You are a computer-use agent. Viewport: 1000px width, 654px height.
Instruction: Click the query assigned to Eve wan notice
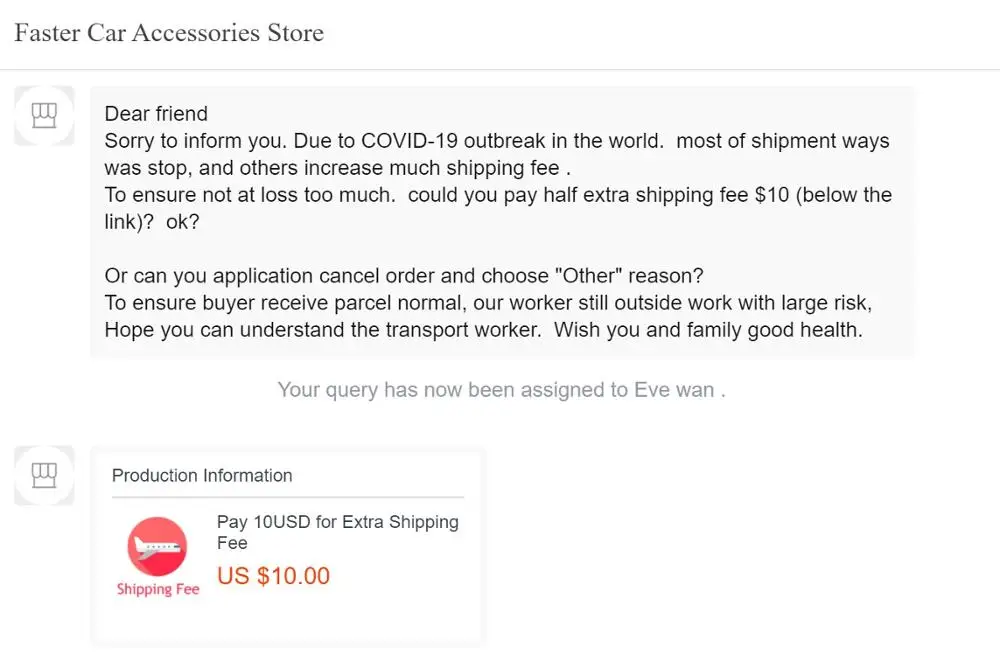pos(500,390)
